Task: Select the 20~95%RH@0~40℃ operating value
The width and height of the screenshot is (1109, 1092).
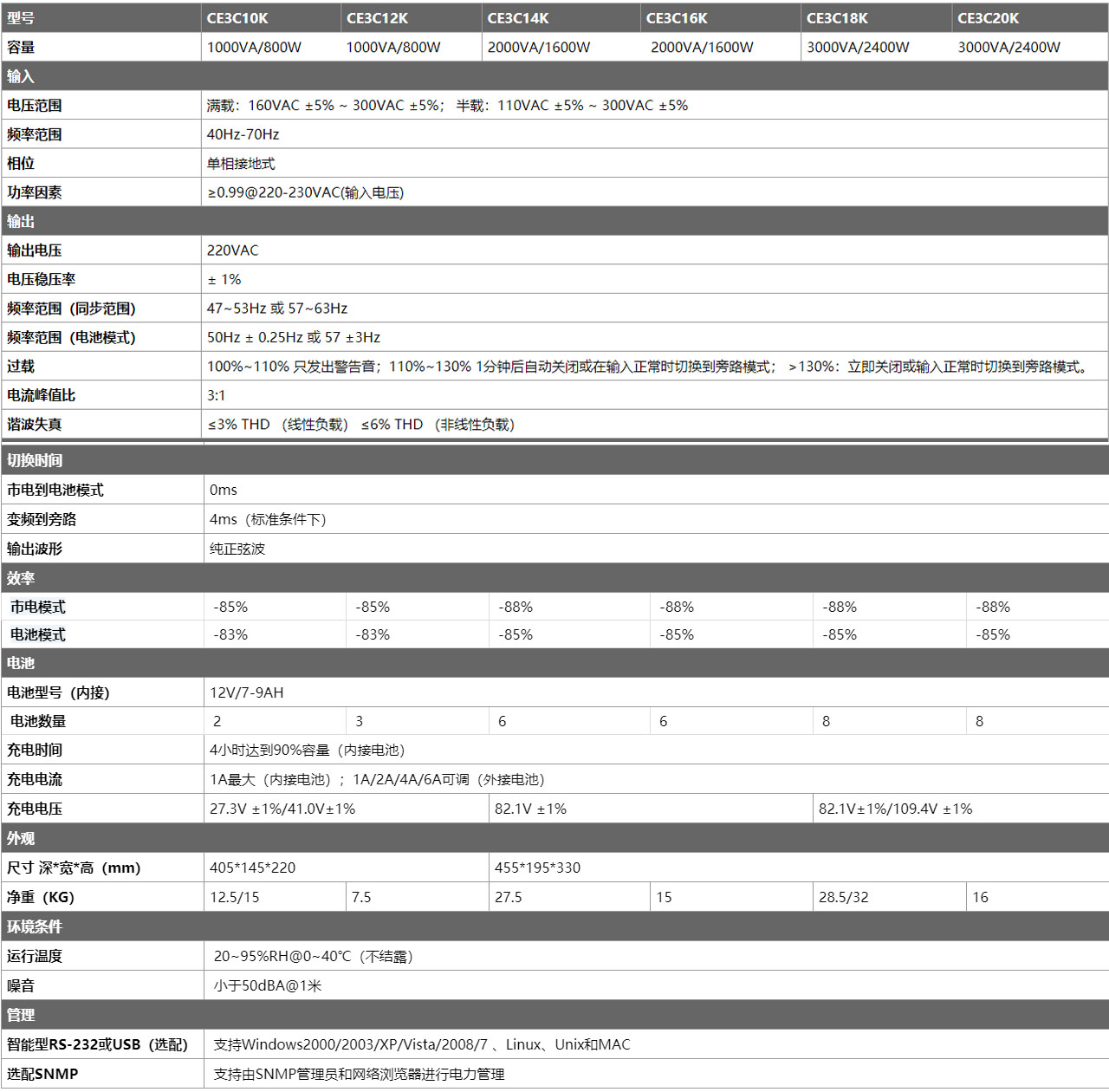Action: (x=314, y=957)
